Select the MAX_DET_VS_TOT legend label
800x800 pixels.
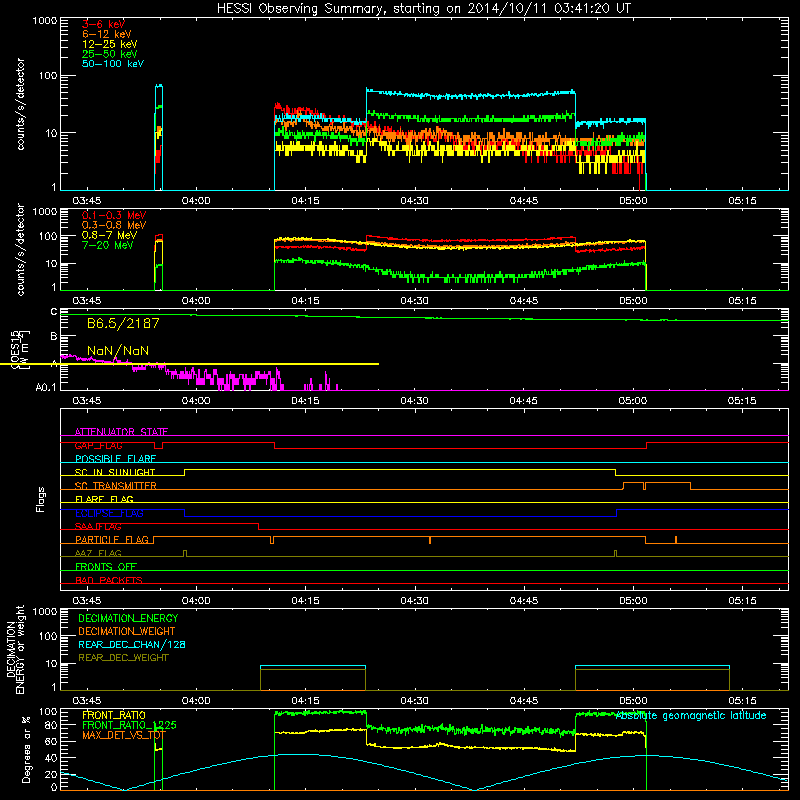124,735
